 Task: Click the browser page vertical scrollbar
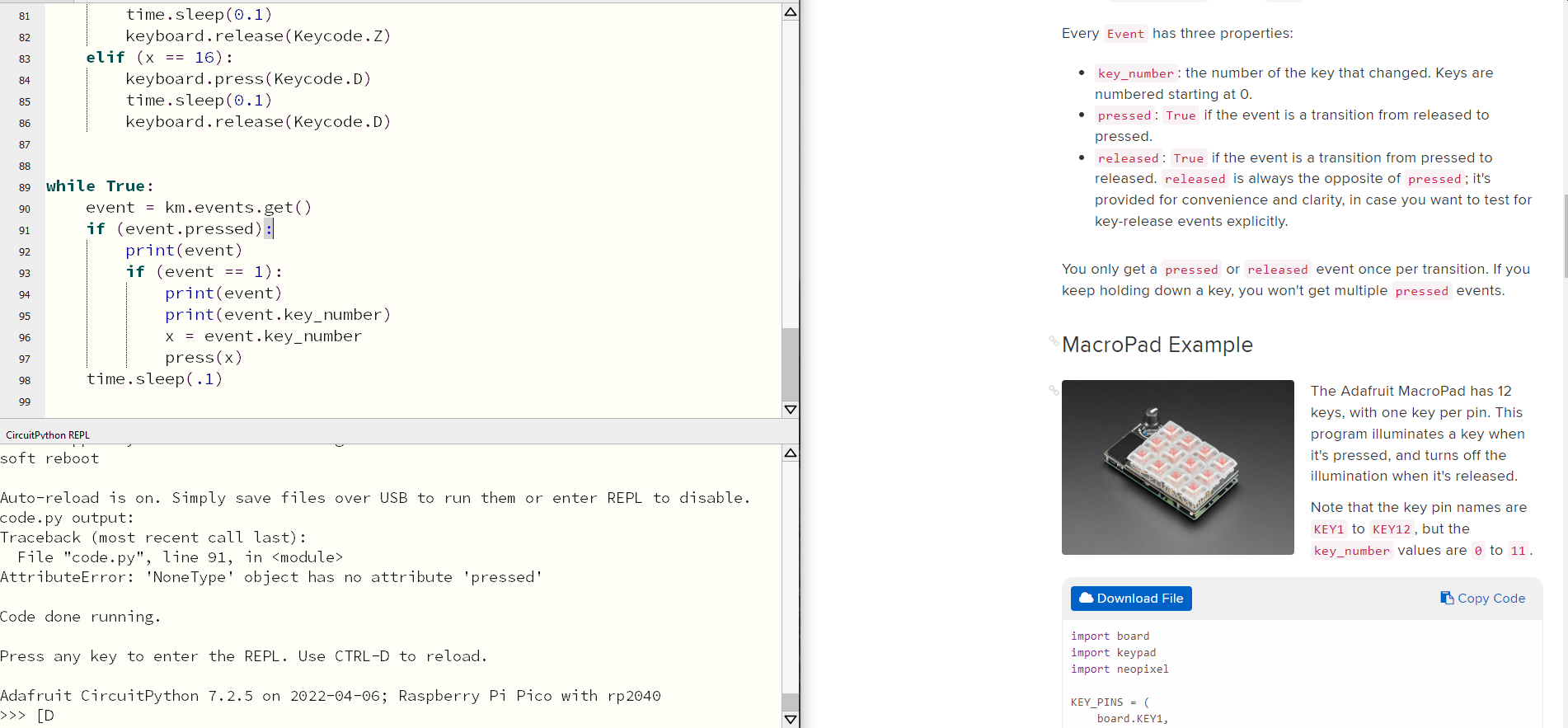tap(1566, 235)
